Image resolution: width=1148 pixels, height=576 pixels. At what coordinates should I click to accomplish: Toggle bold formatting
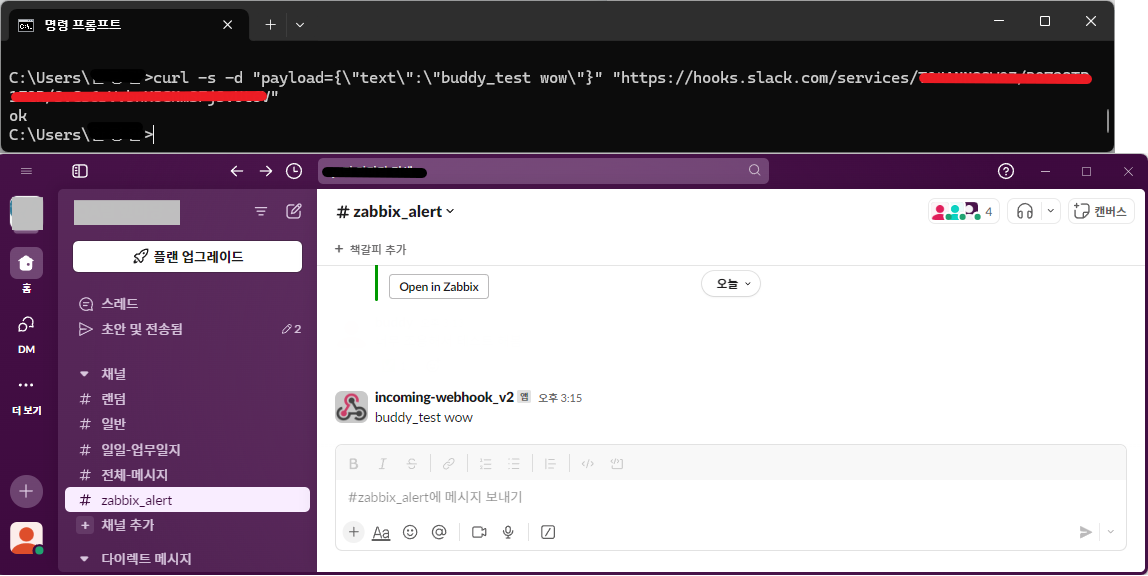(354, 463)
